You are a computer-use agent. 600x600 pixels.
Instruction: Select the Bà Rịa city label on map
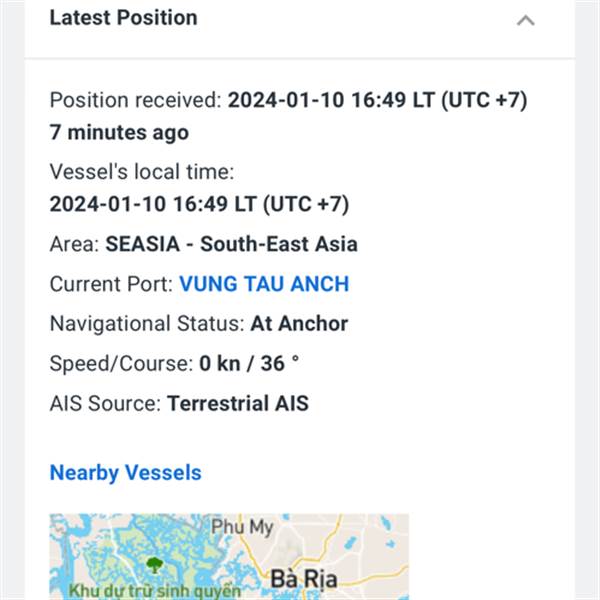[x=304, y=579]
